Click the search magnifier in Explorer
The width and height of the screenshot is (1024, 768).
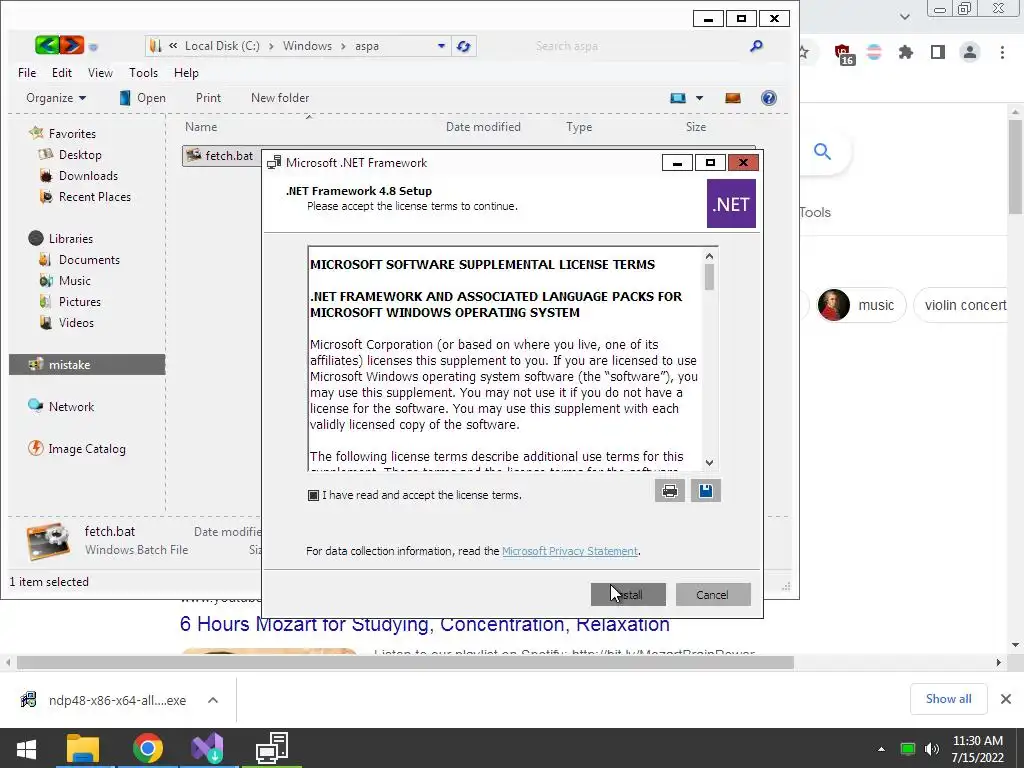point(756,46)
